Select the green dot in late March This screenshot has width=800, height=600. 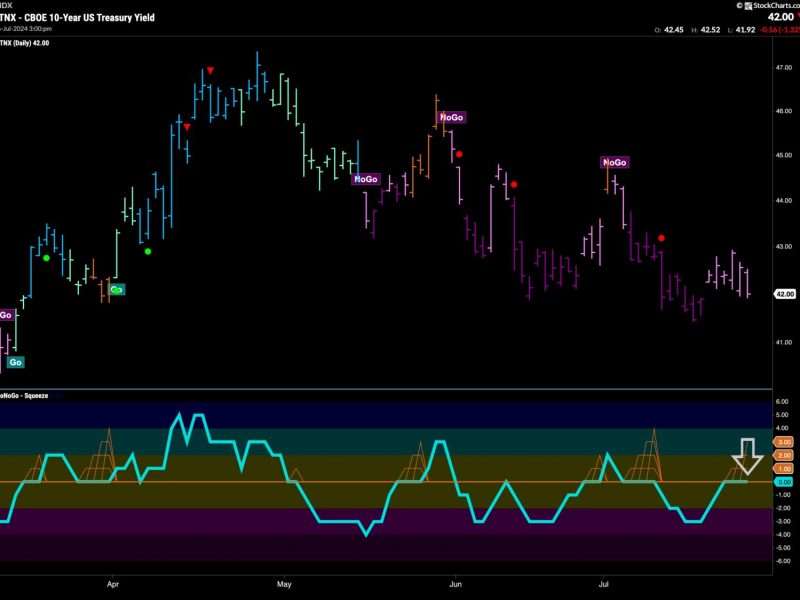[46, 258]
